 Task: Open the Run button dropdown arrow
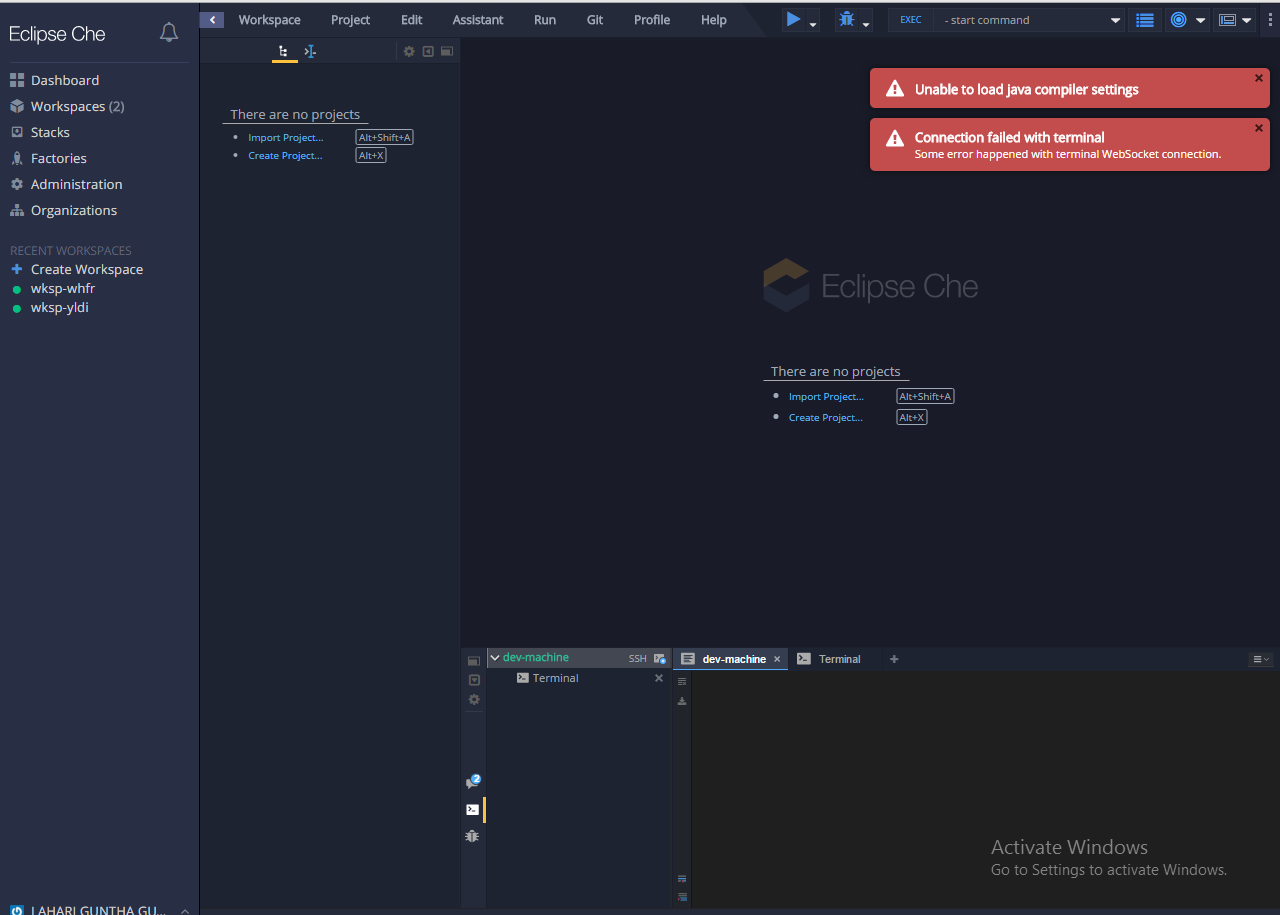click(x=813, y=23)
